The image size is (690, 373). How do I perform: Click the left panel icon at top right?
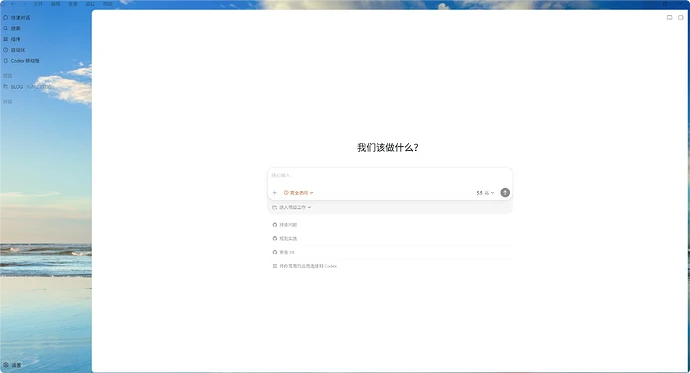[669, 18]
